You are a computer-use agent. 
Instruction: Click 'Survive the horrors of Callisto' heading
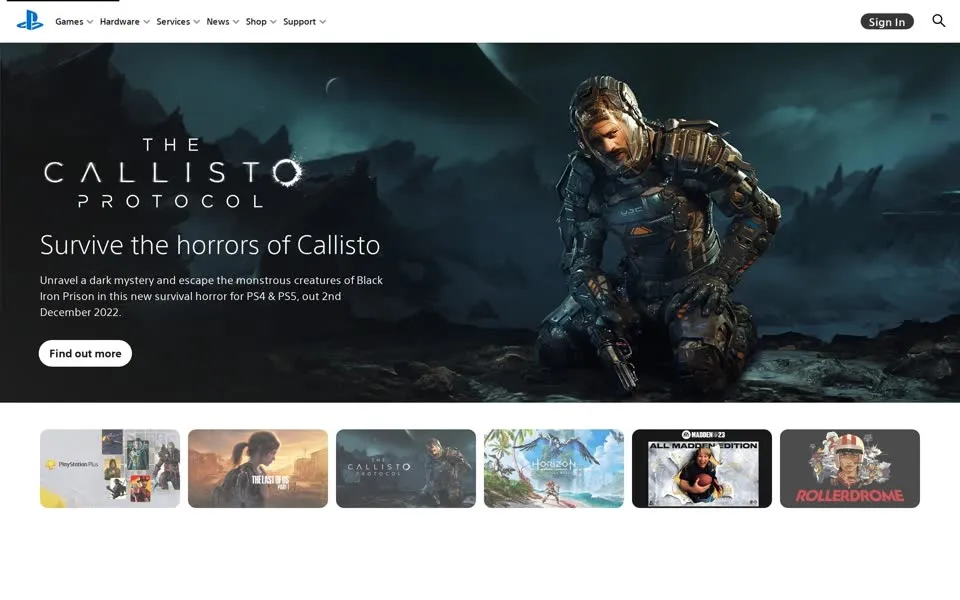click(210, 245)
